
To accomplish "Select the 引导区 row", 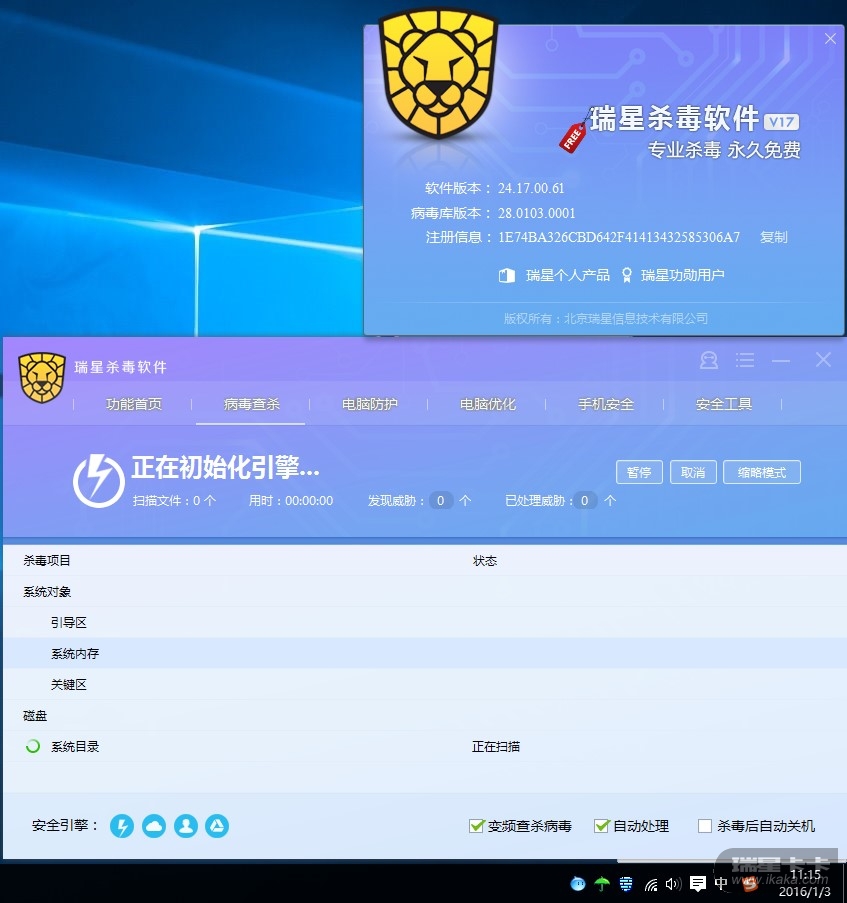I will point(424,623).
